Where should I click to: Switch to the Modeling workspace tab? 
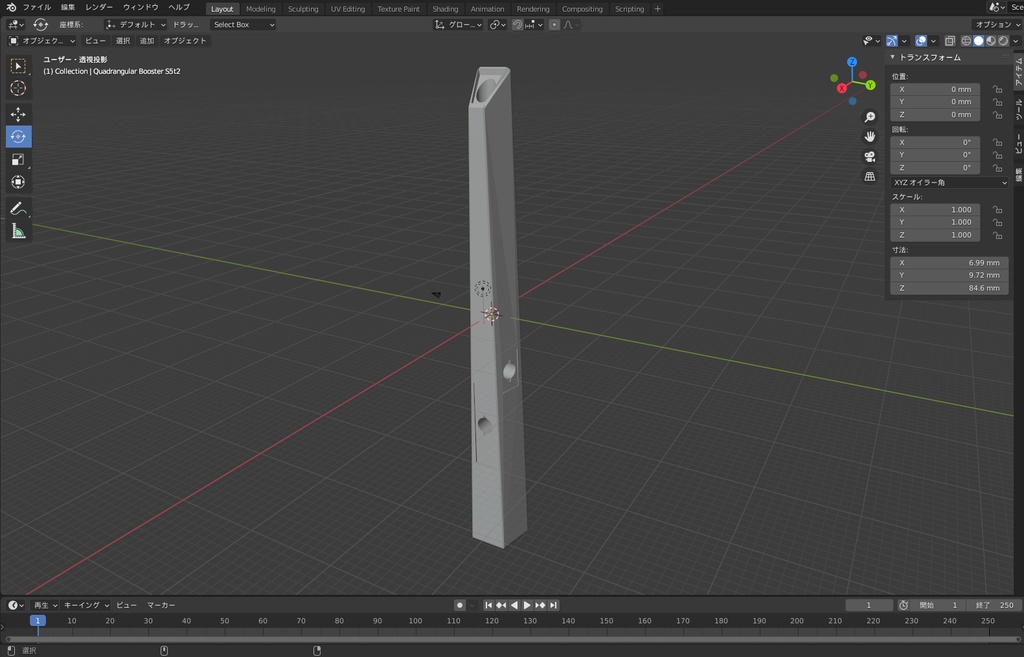[261, 9]
